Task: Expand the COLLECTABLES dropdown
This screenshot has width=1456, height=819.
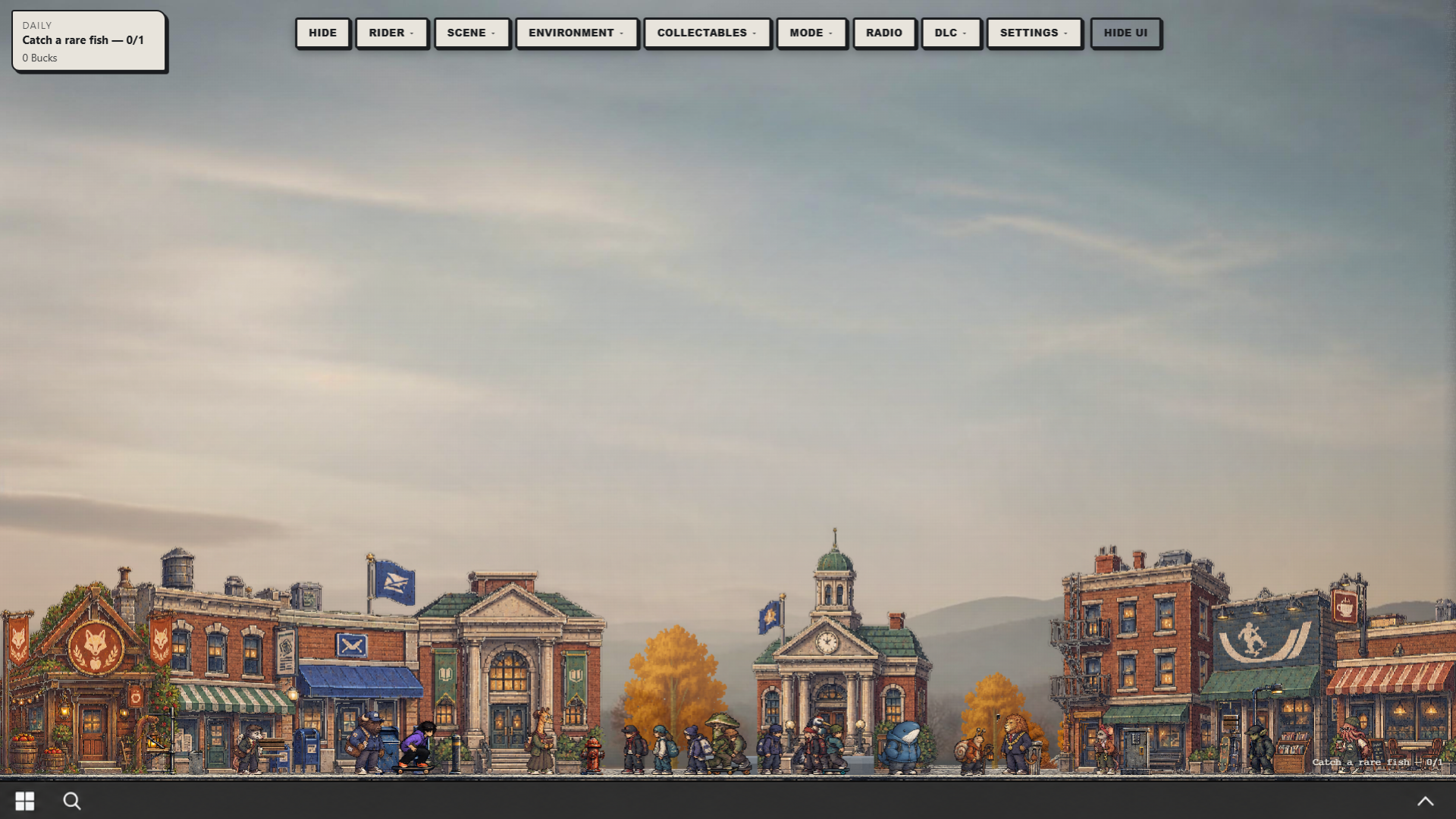Action: (x=707, y=33)
